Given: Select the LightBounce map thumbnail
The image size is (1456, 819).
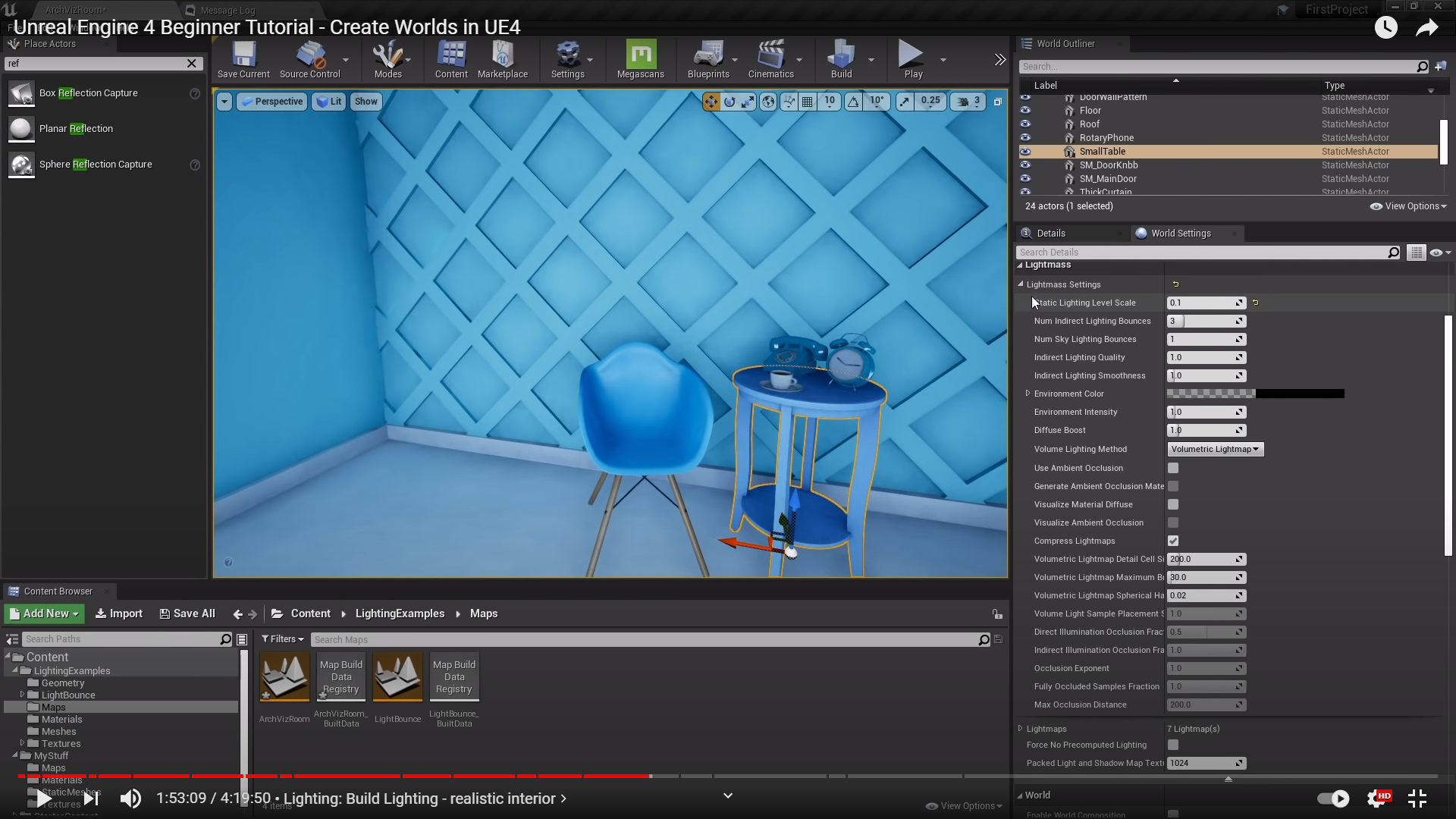Looking at the screenshot, I should click(x=397, y=677).
